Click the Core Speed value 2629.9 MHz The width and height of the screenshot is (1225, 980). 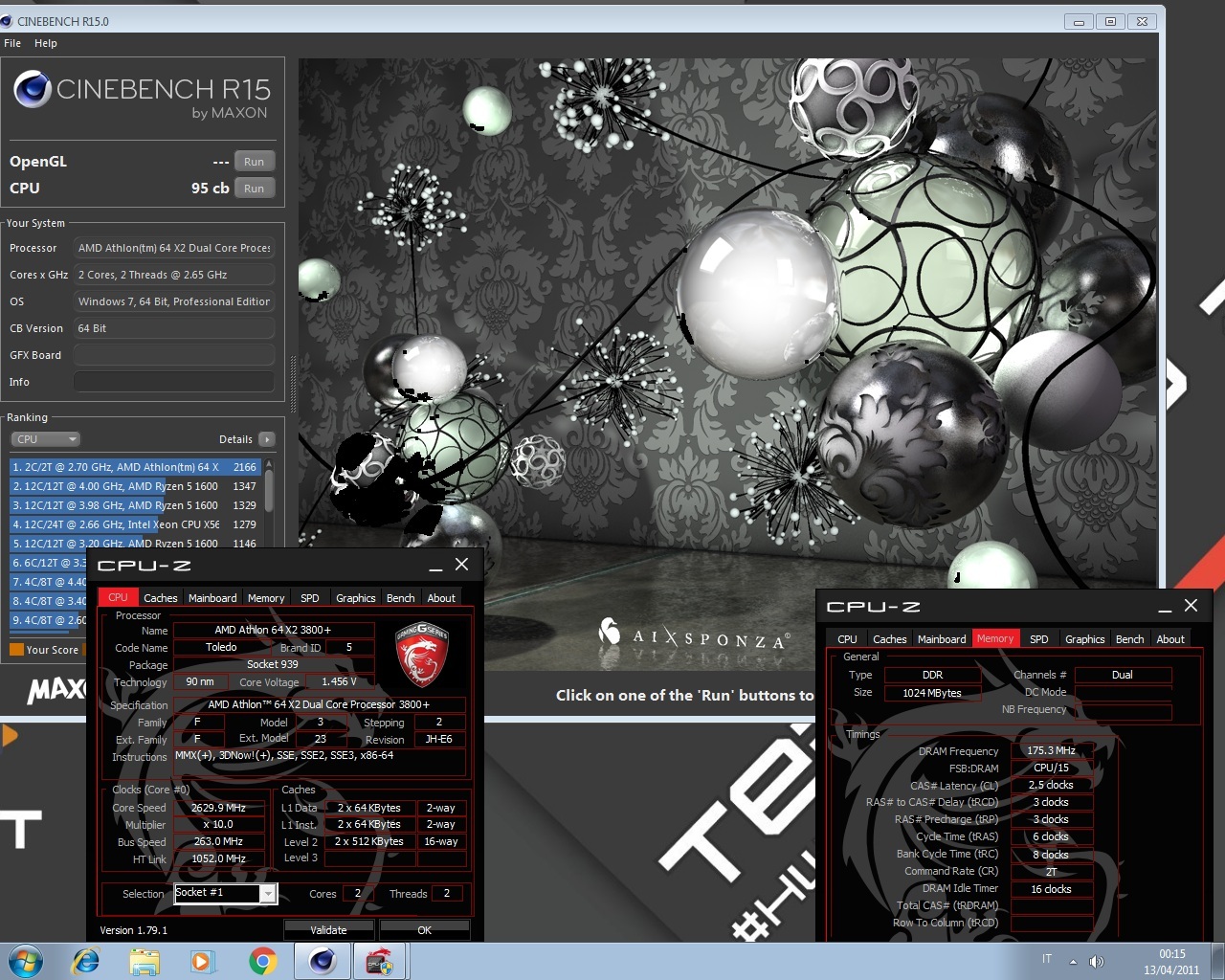pyautogui.click(x=218, y=808)
